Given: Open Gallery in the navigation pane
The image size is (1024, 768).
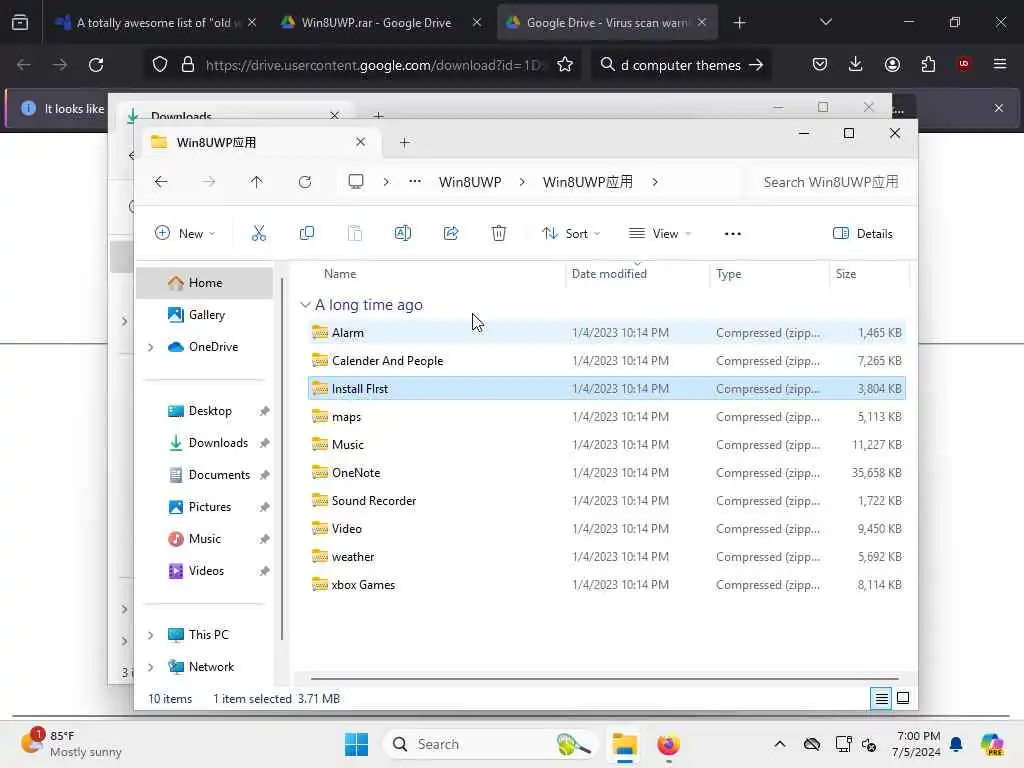Looking at the screenshot, I should [x=204, y=315].
